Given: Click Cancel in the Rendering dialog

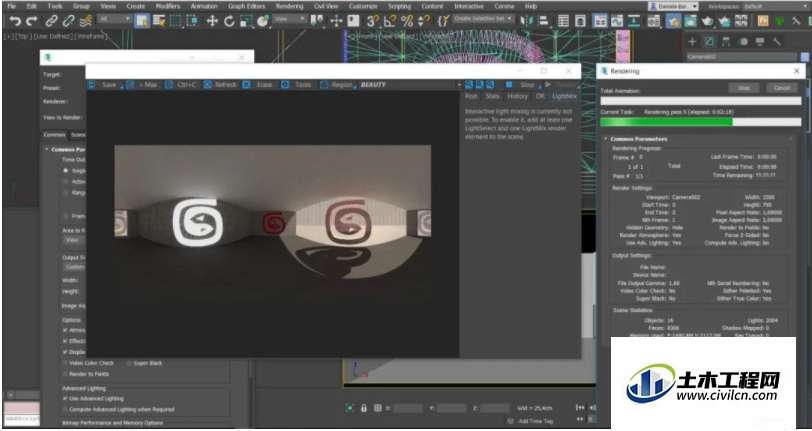Looking at the screenshot, I should (781, 88).
